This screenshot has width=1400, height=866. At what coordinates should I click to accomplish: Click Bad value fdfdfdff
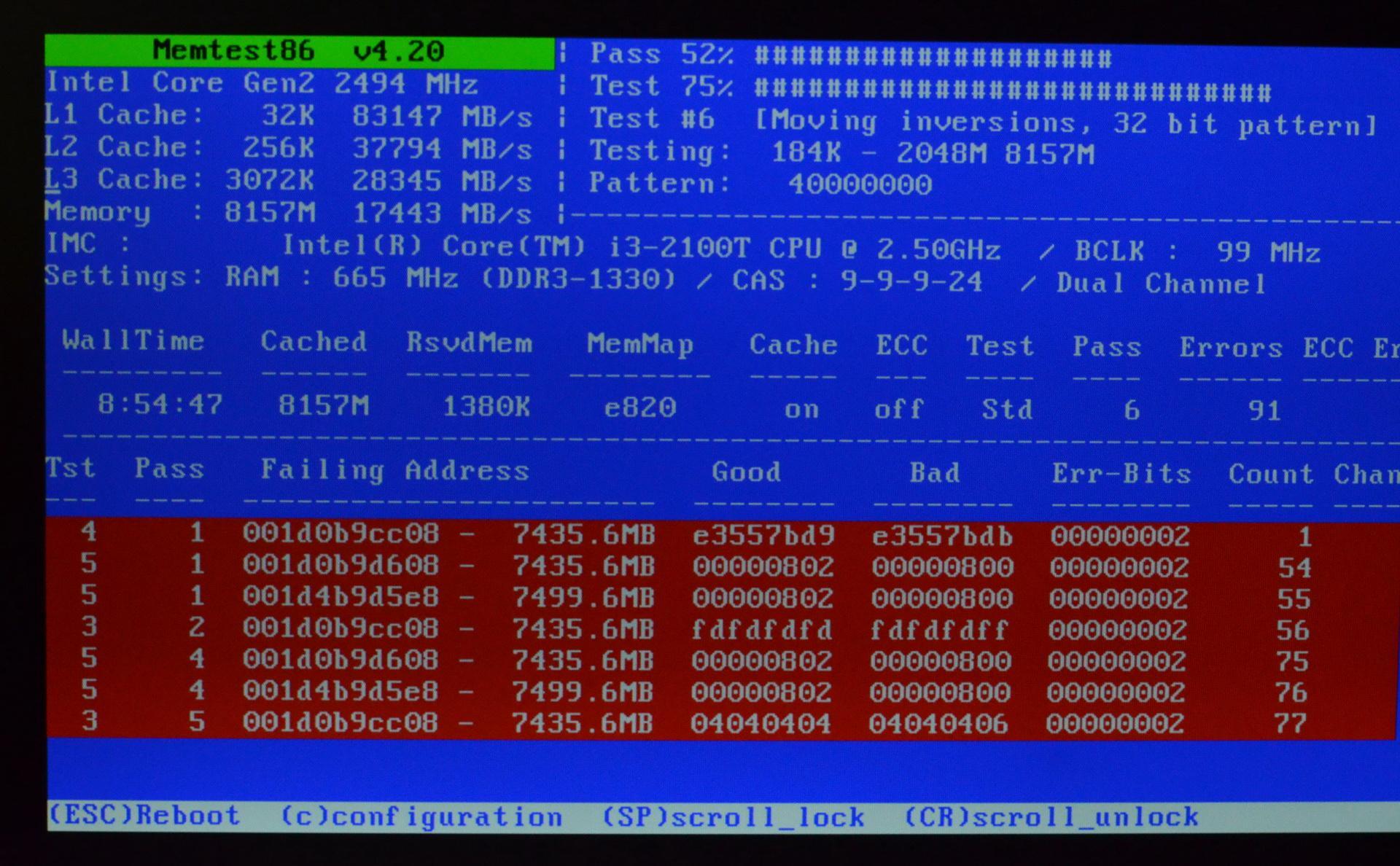point(939,631)
